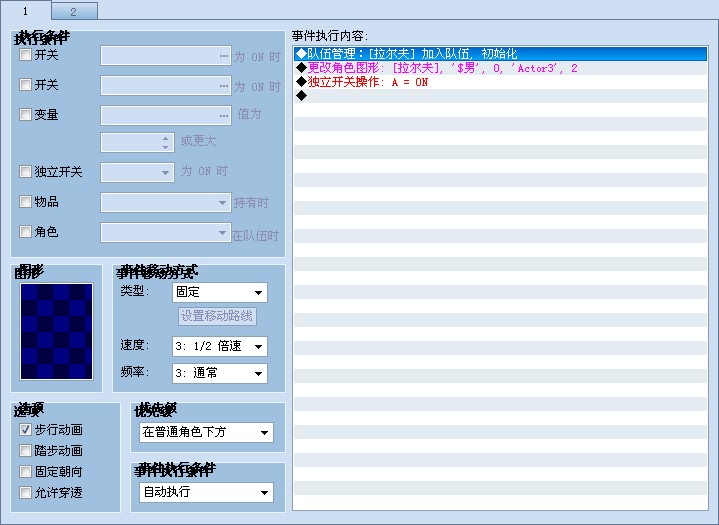Open the 类型 movement type dropdown
The height and width of the screenshot is (525, 719).
(x=220, y=293)
